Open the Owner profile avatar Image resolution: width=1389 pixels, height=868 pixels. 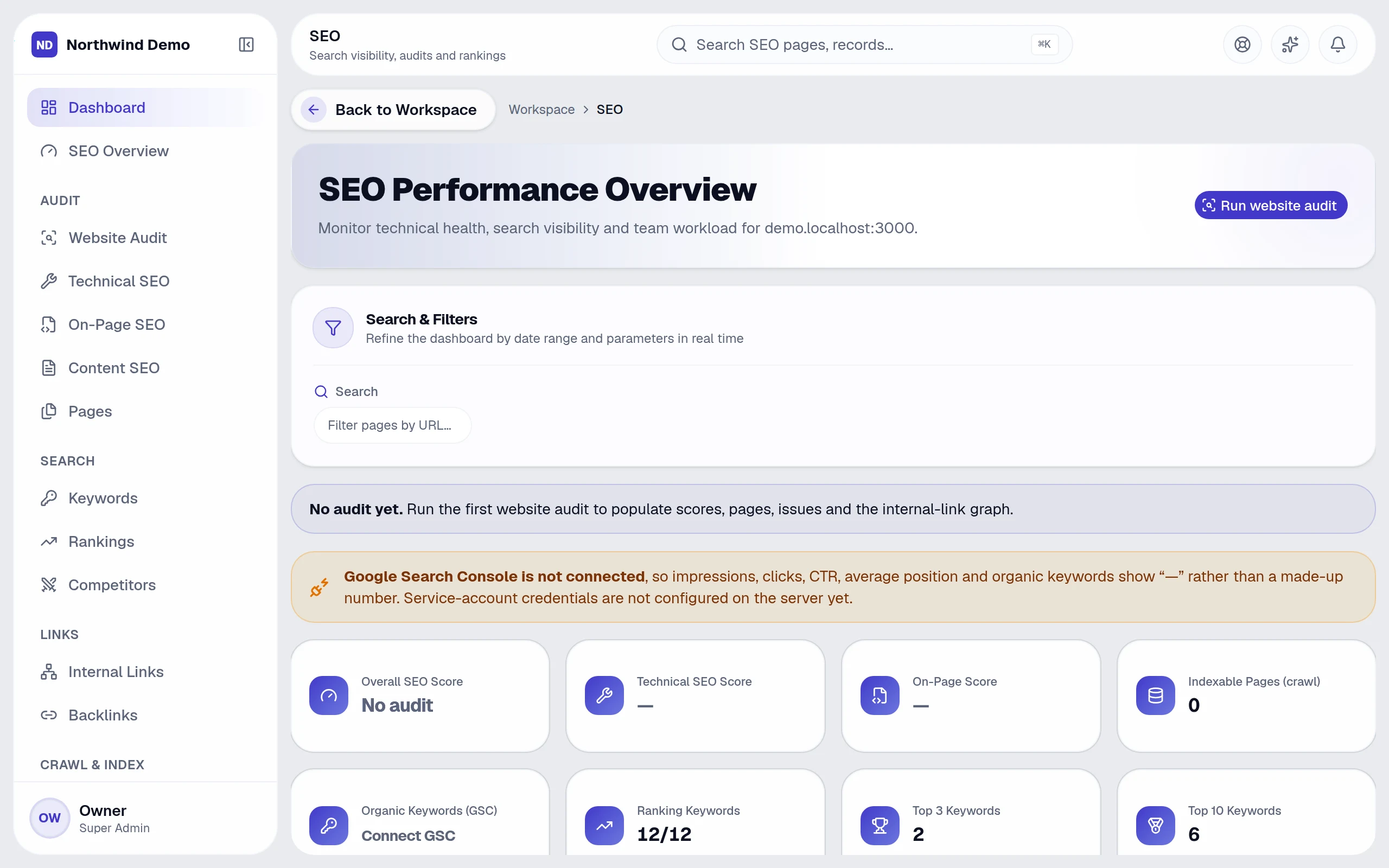click(49, 818)
